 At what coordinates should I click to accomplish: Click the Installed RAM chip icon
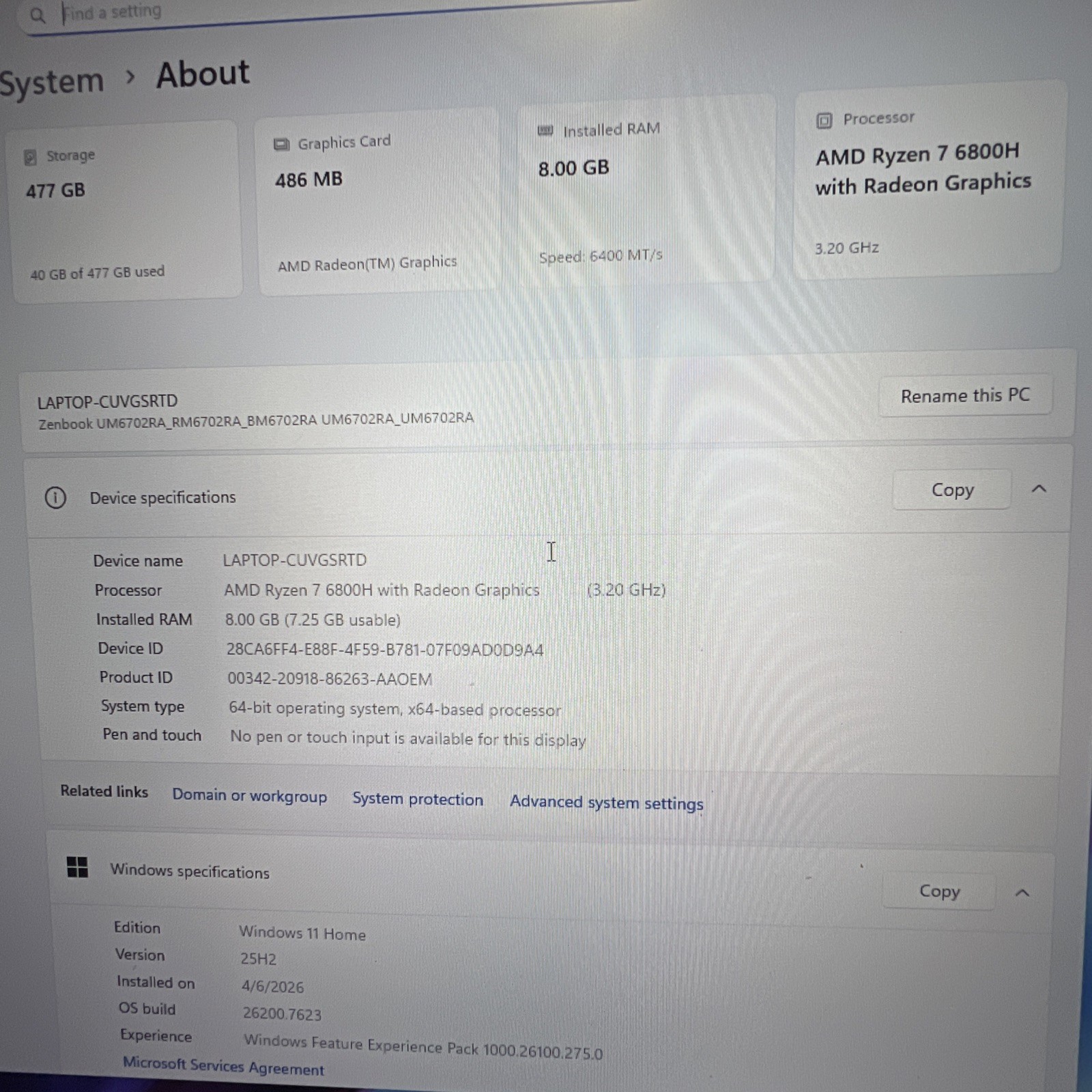tap(545, 130)
